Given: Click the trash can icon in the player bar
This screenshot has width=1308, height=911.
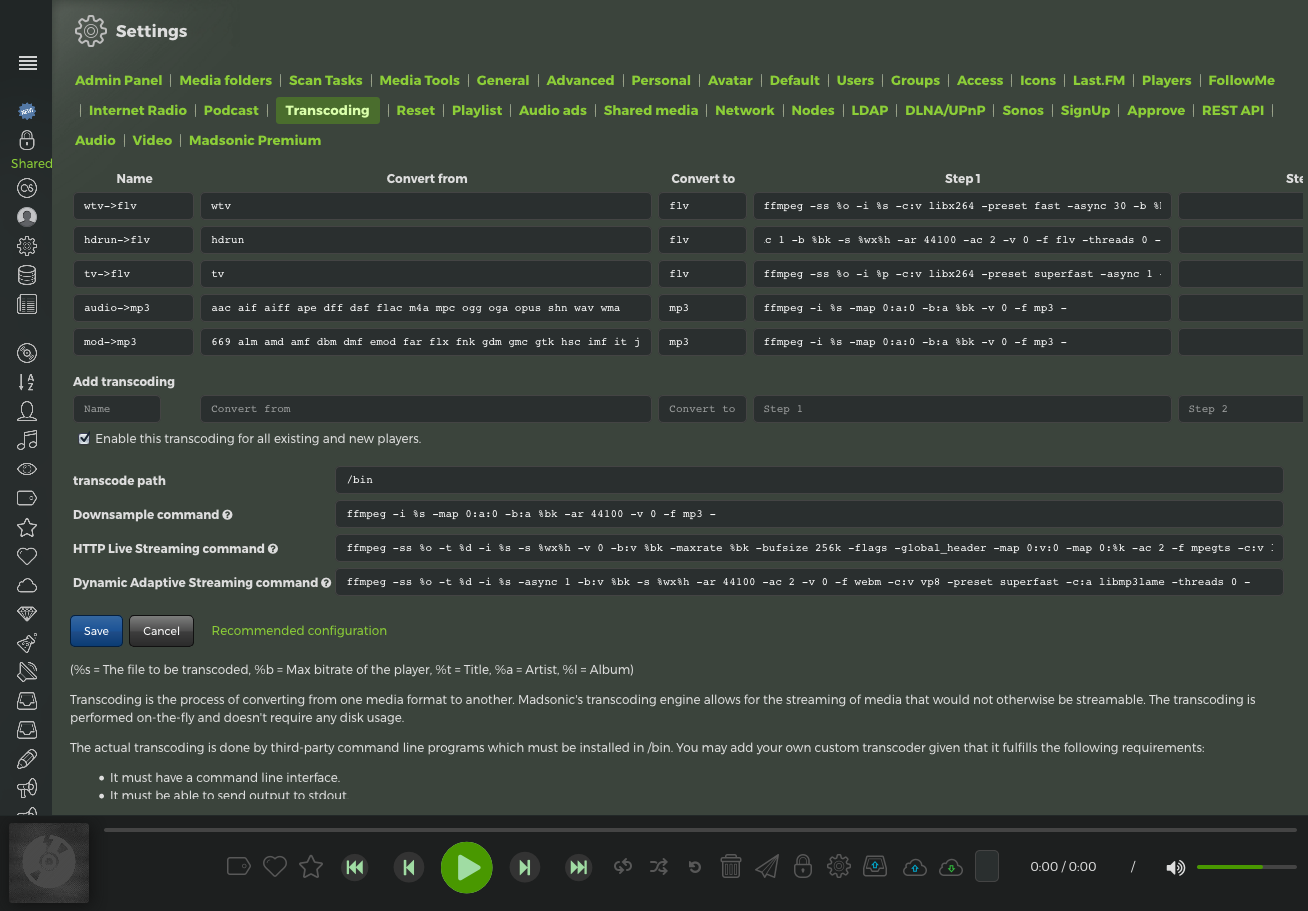Looking at the screenshot, I should [x=730, y=867].
